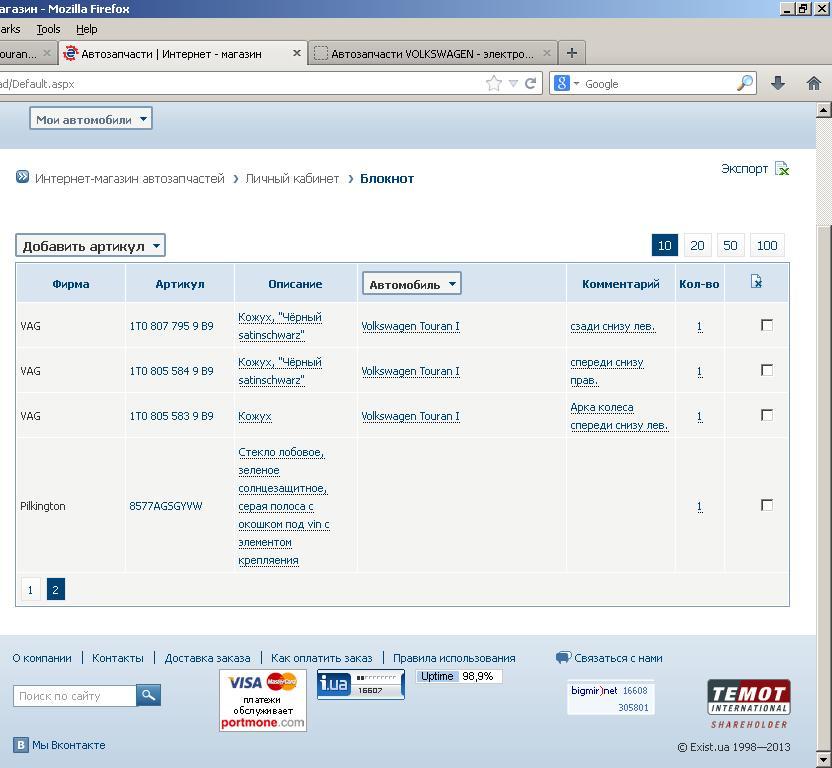Focus the Поиск по сайту search field
The image size is (832, 768).
[x=75, y=695]
